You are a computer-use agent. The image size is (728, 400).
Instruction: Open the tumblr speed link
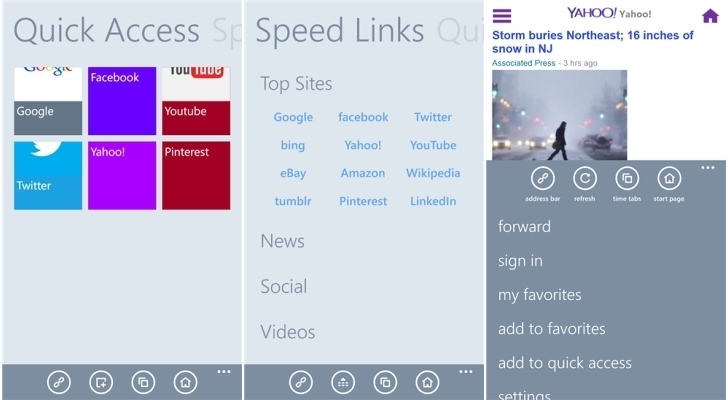(293, 201)
